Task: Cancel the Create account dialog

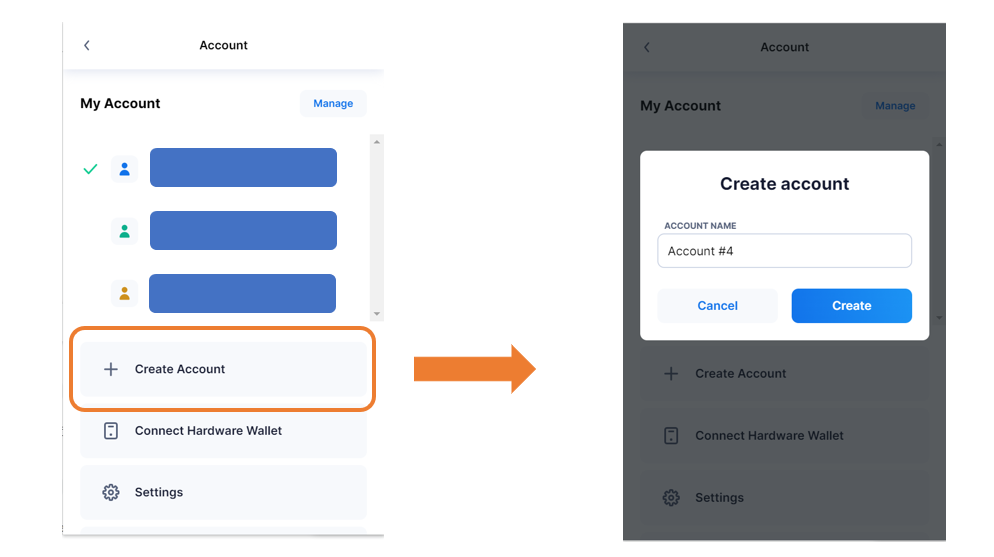Action: (x=717, y=306)
